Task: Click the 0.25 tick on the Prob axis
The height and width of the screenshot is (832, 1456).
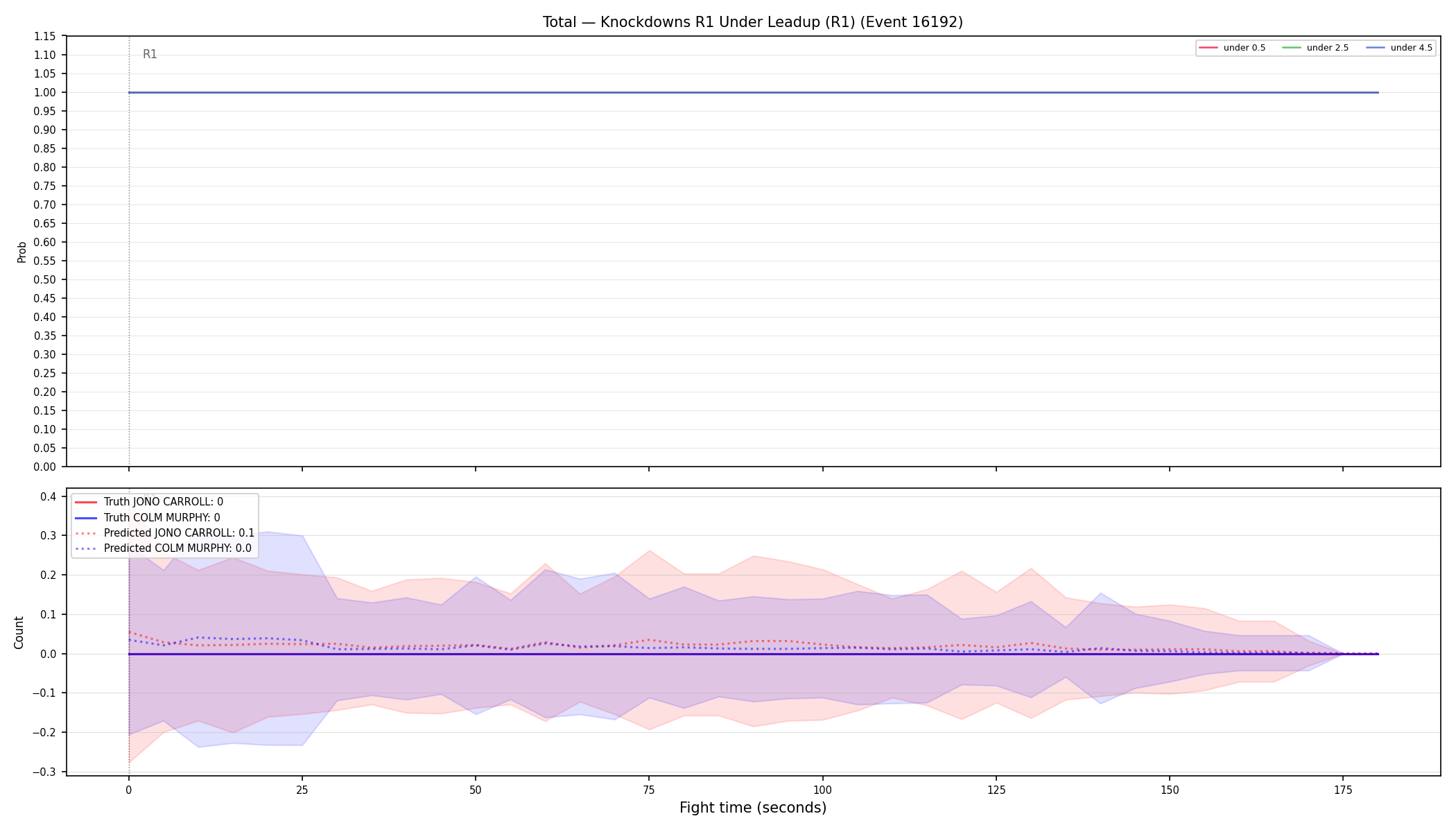Action: click(45, 374)
